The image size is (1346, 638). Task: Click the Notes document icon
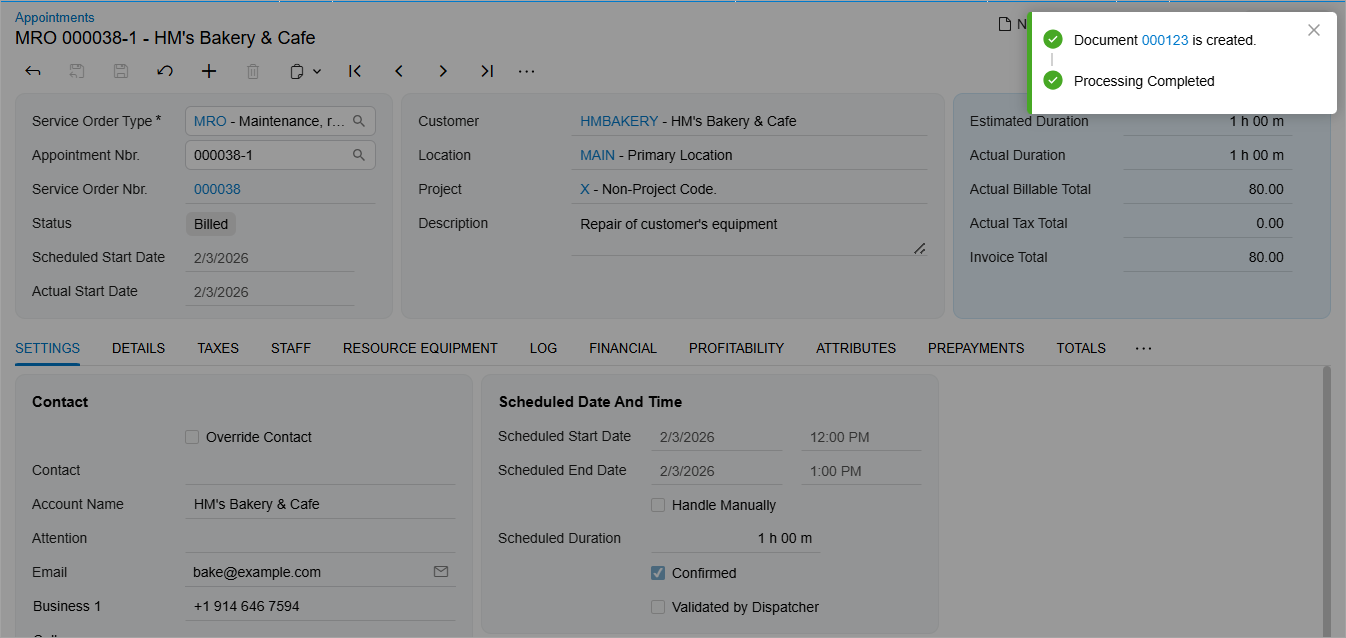pyautogui.click(x=1005, y=24)
